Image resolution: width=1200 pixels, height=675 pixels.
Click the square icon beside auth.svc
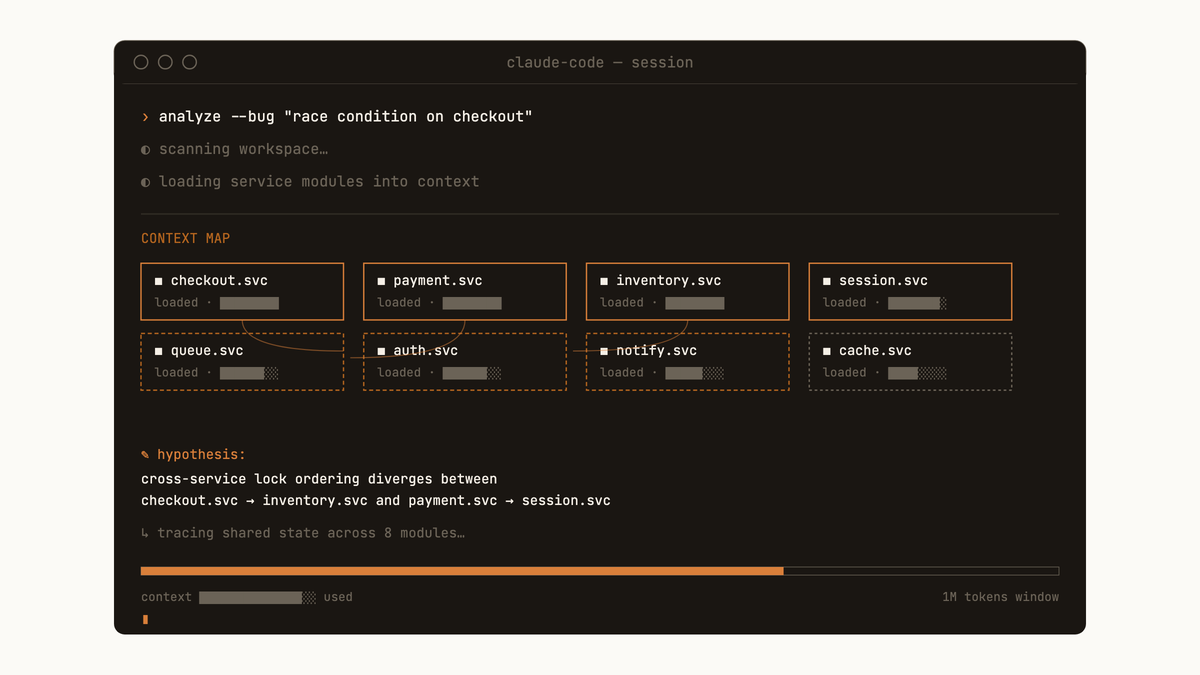coord(381,351)
